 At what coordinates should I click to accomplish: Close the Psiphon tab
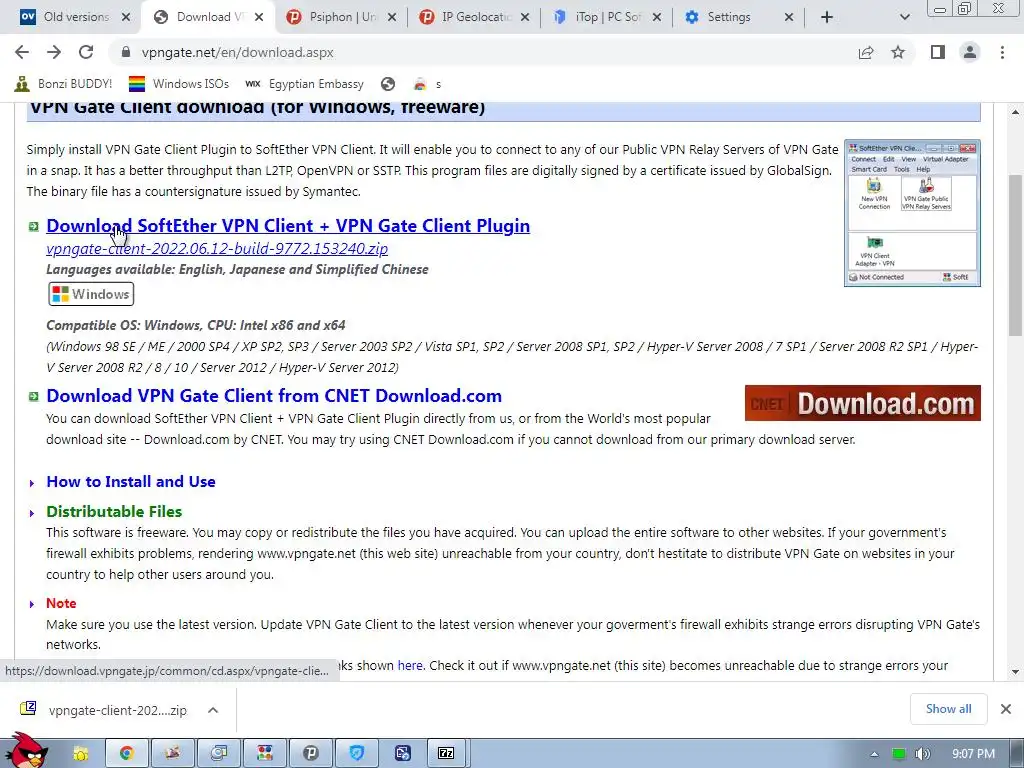(x=392, y=17)
